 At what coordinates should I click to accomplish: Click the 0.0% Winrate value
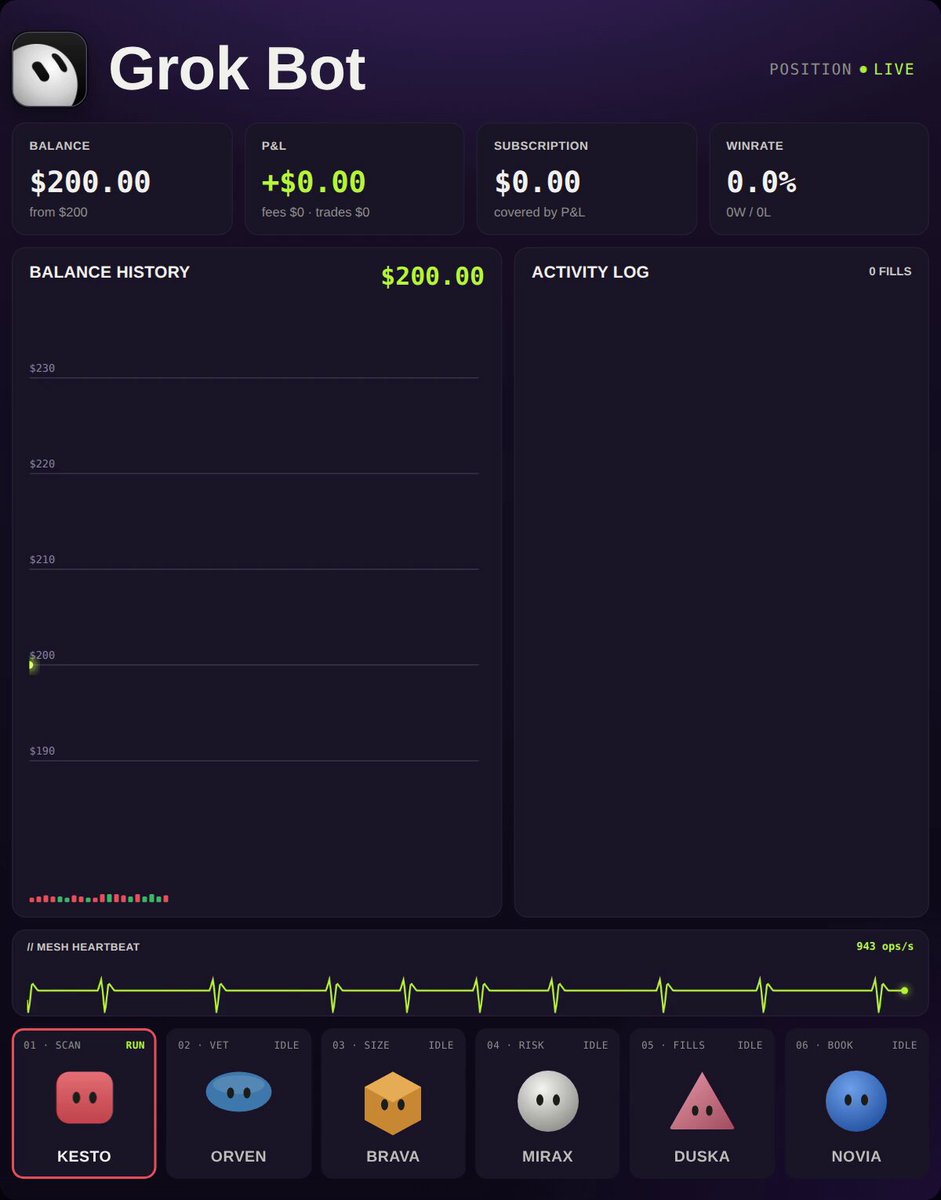click(x=761, y=182)
